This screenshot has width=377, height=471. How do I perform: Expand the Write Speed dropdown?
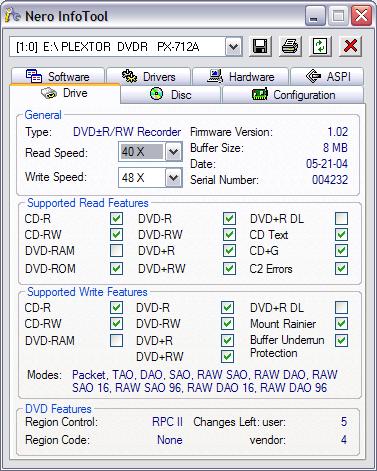173,177
